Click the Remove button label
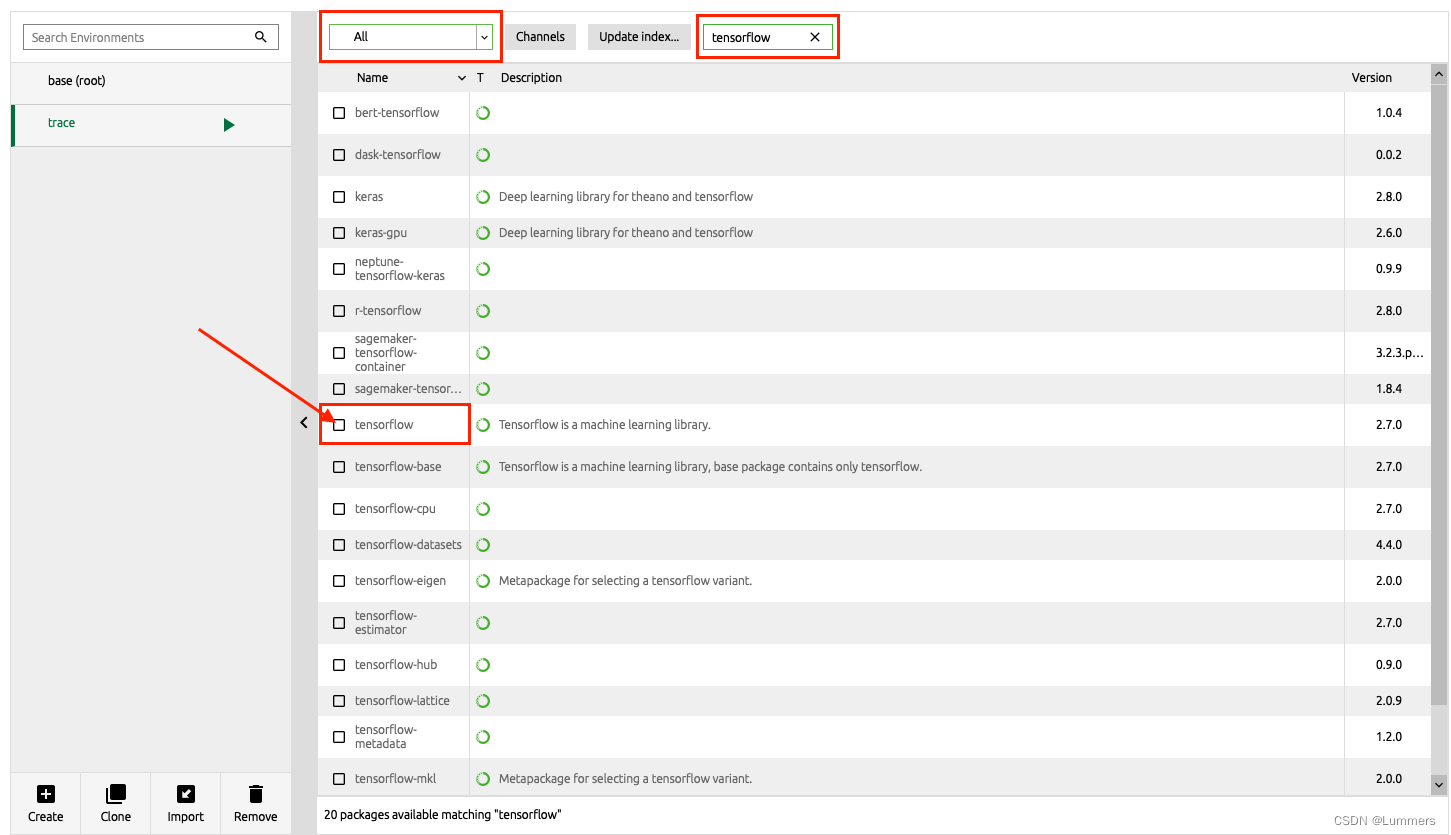 coord(256,817)
